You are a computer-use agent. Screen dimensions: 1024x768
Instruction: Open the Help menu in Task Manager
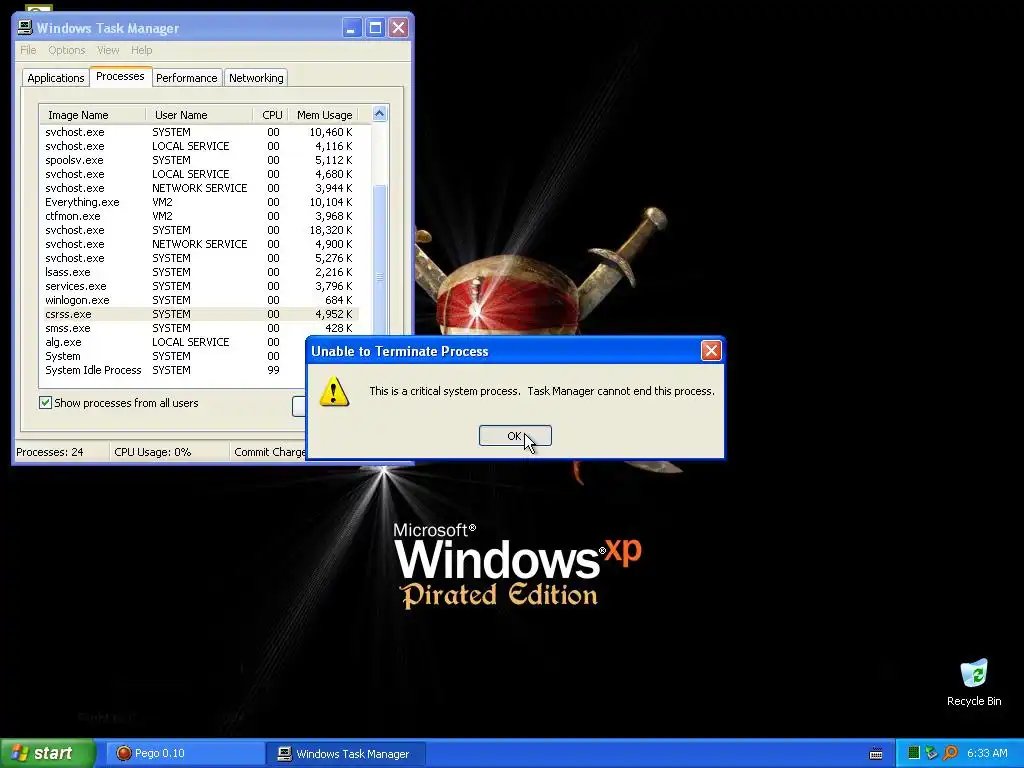pos(141,50)
